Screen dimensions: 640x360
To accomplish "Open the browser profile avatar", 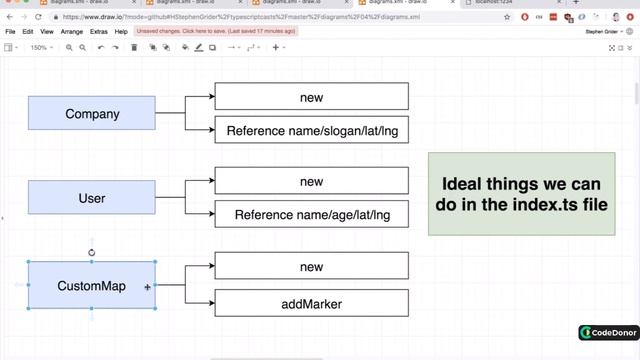I will tap(616, 17).
